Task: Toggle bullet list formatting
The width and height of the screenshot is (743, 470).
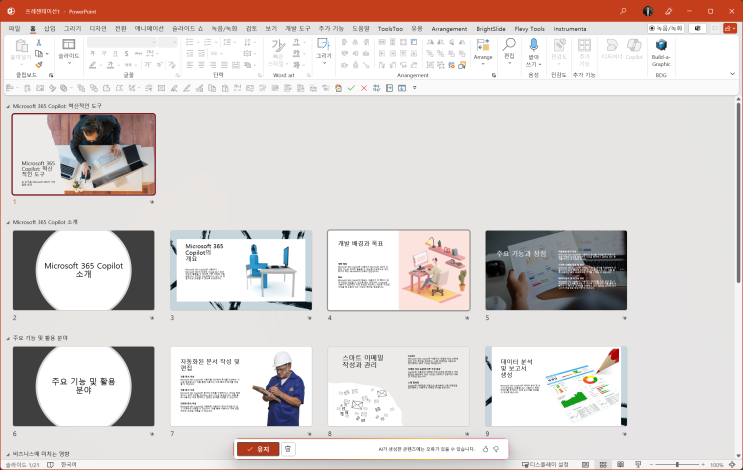Action: (190, 42)
